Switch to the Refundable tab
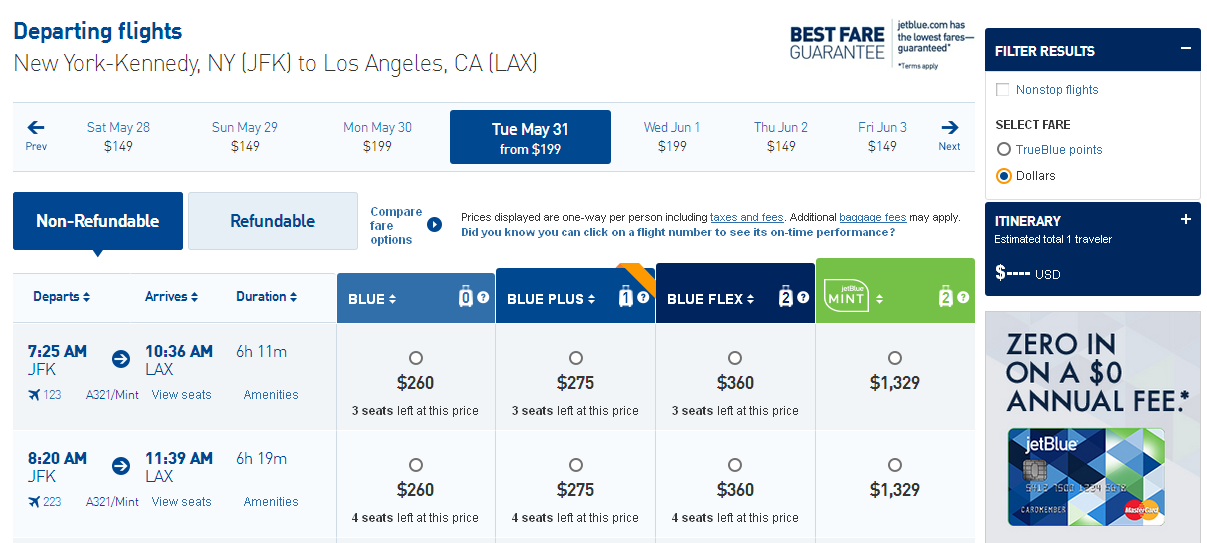 coord(272,221)
